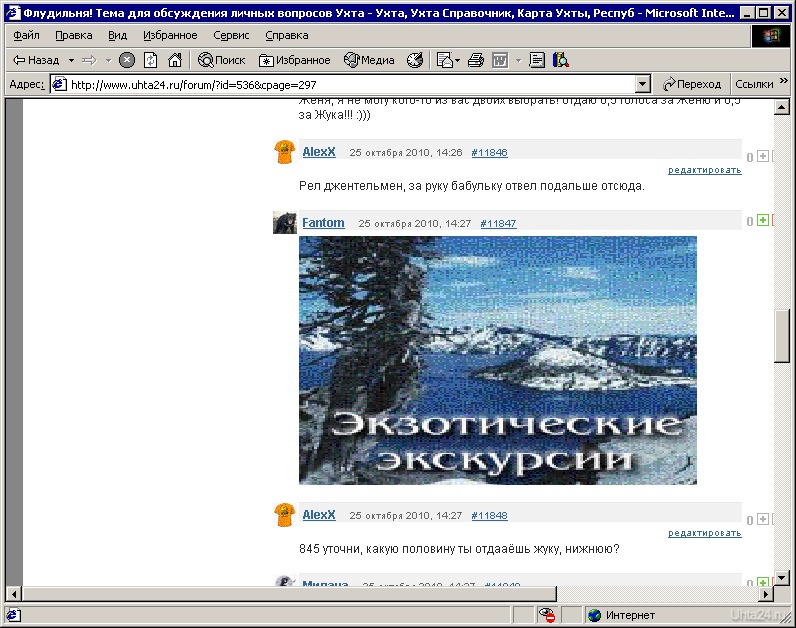796x628 pixels.
Task: Open the Сервис menu
Action: pyautogui.click(x=231, y=36)
